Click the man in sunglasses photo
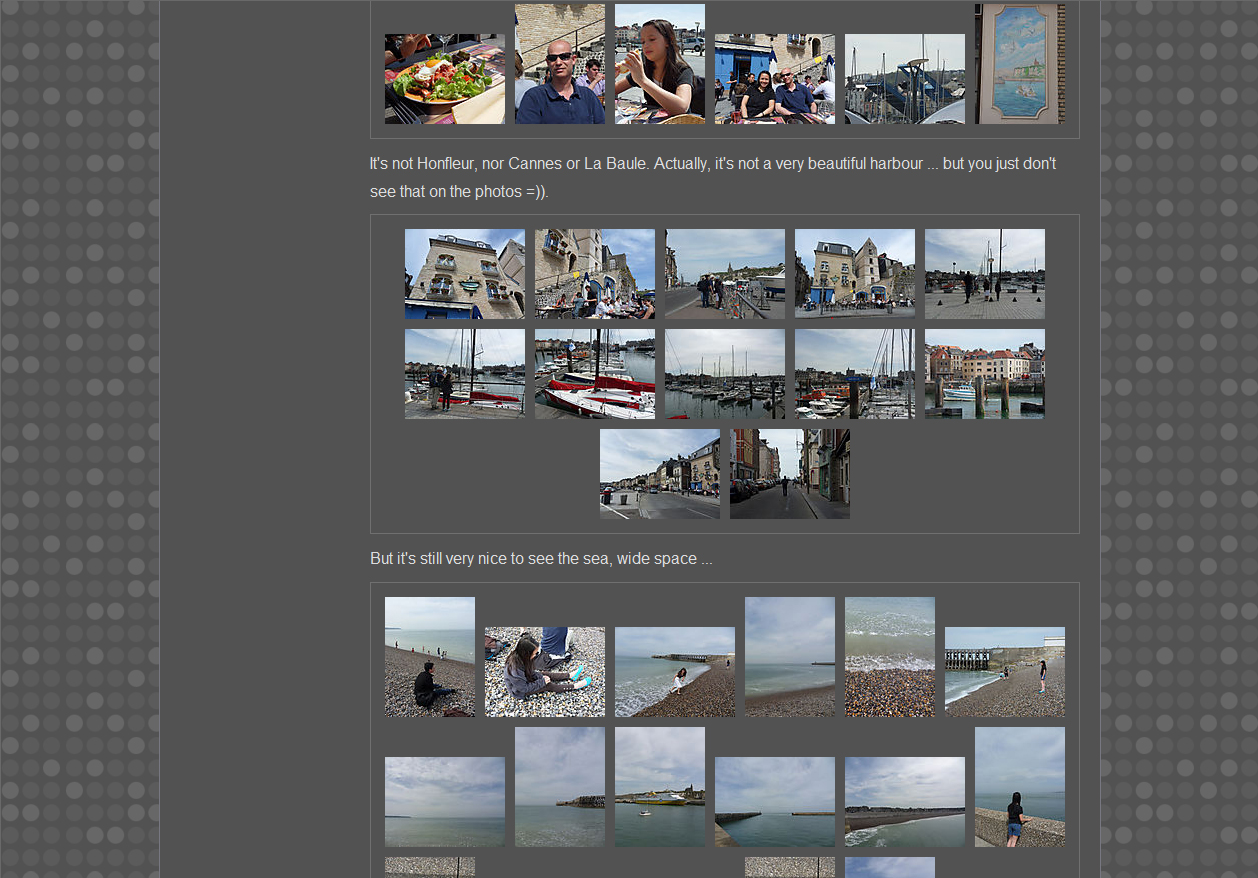This screenshot has height=878, width=1258. (559, 64)
